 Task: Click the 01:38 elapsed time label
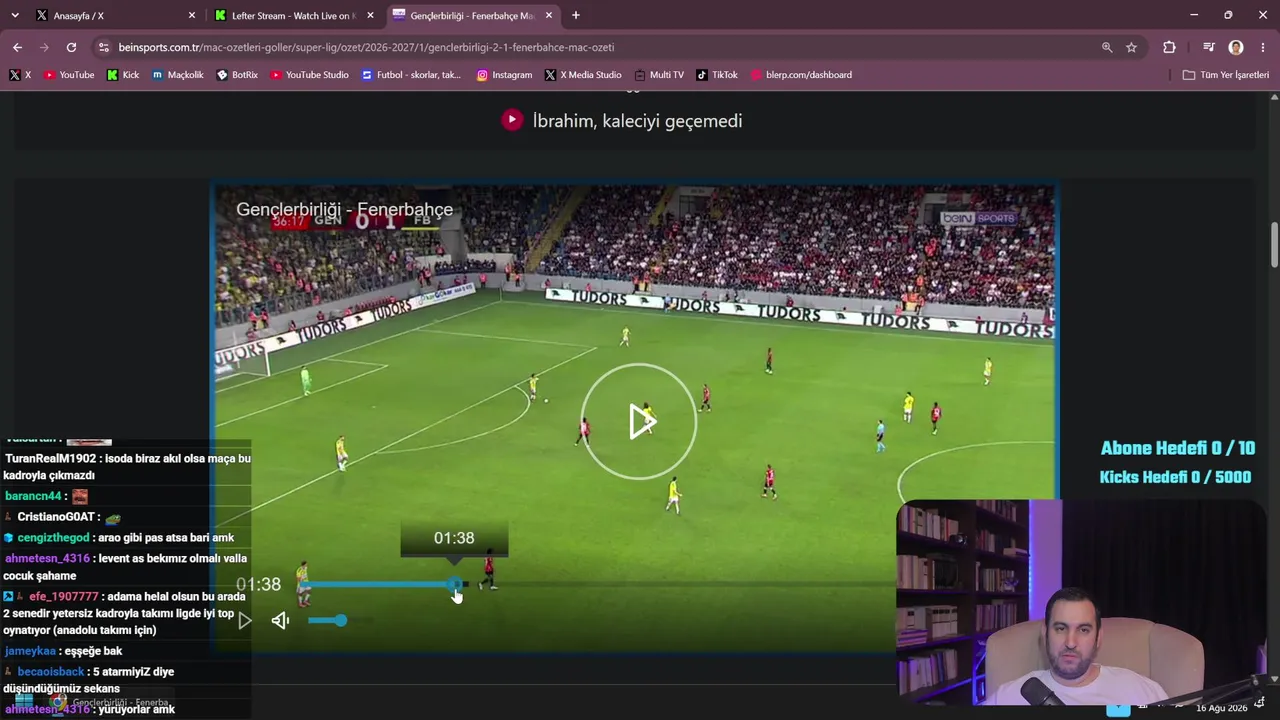[x=258, y=584]
